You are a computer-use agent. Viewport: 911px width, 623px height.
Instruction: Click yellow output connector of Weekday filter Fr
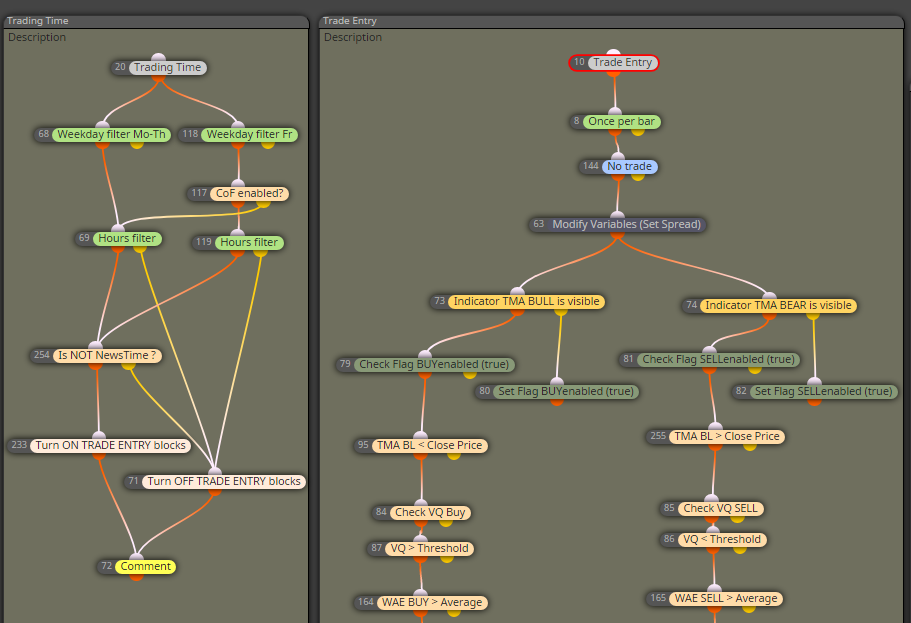(x=268, y=145)
